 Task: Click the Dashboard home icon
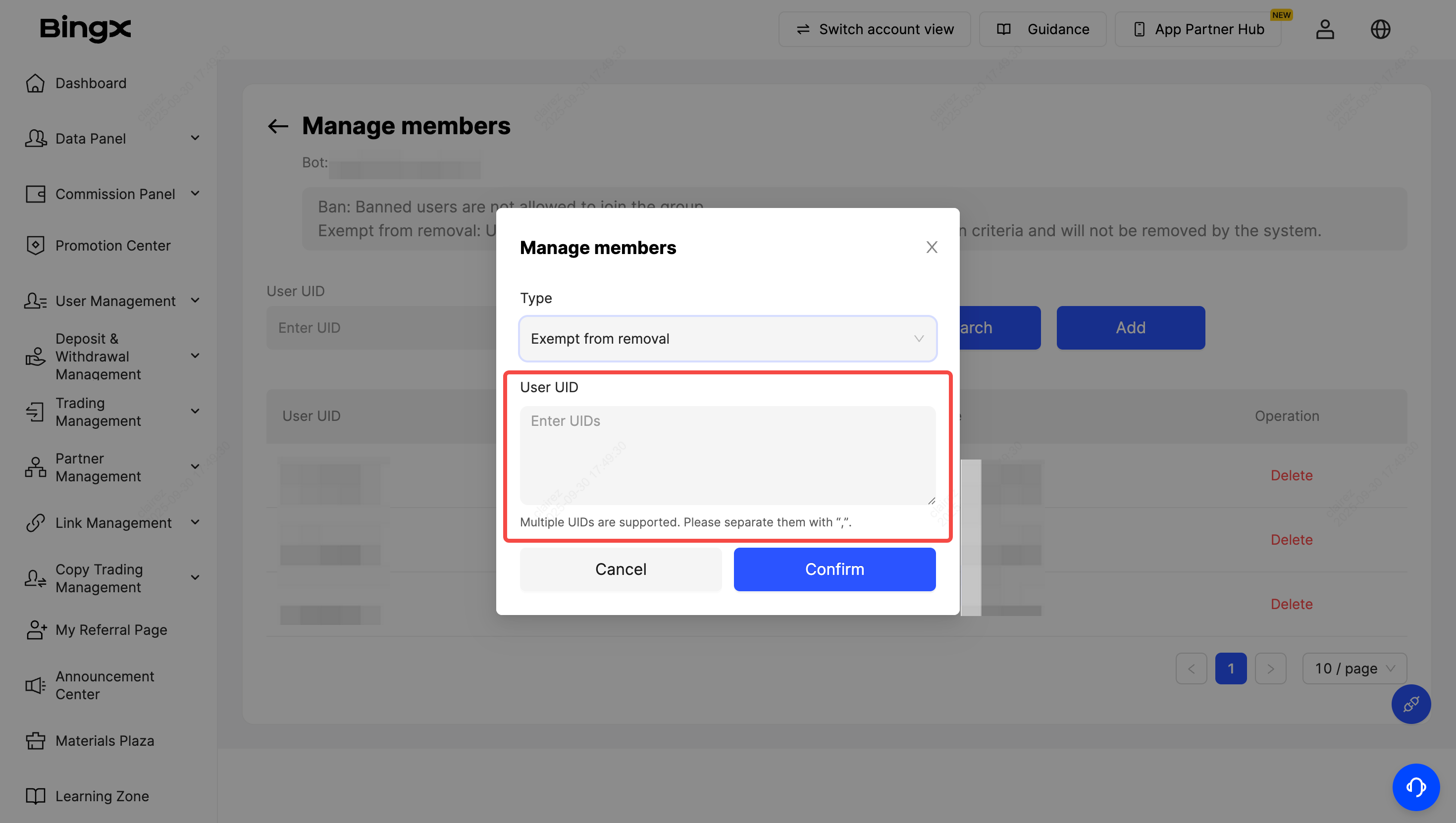[35, 83]
